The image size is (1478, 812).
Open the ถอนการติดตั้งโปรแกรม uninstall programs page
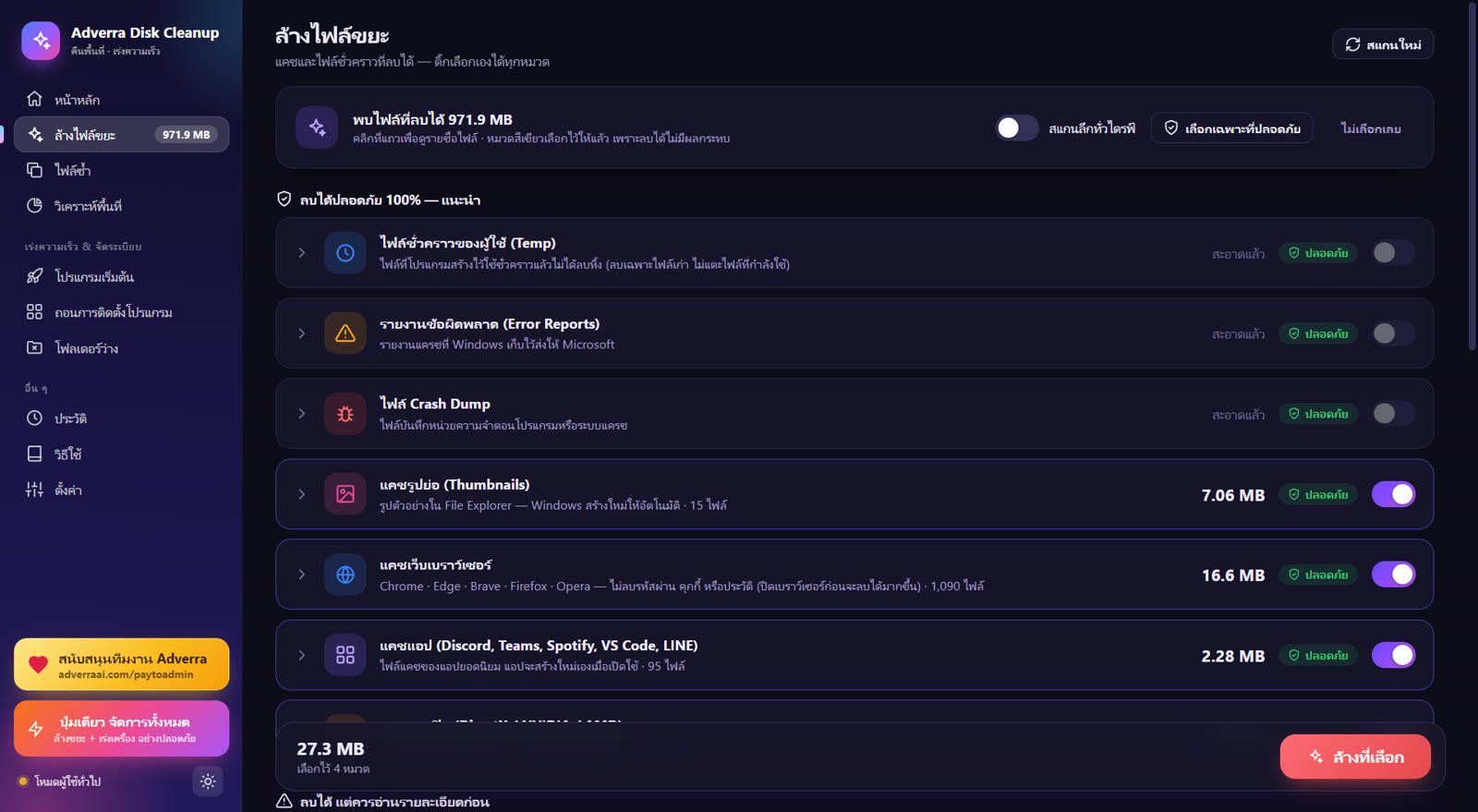121,312
